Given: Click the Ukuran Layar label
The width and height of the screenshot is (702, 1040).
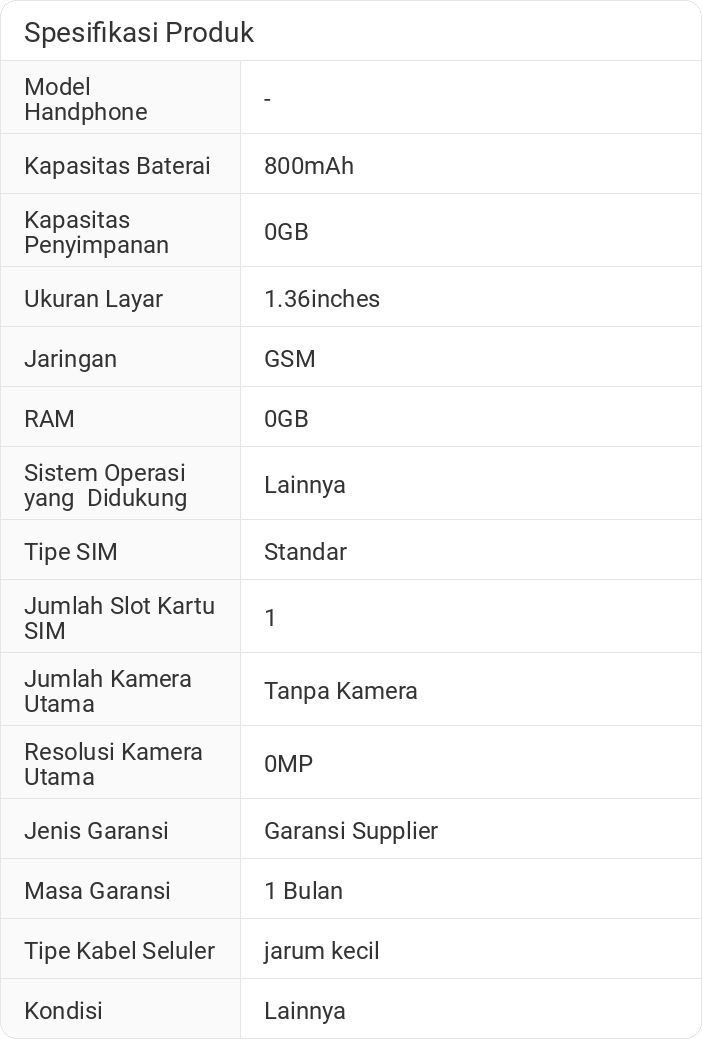Looking at the screenshot, I should click(x=93, y=299).
